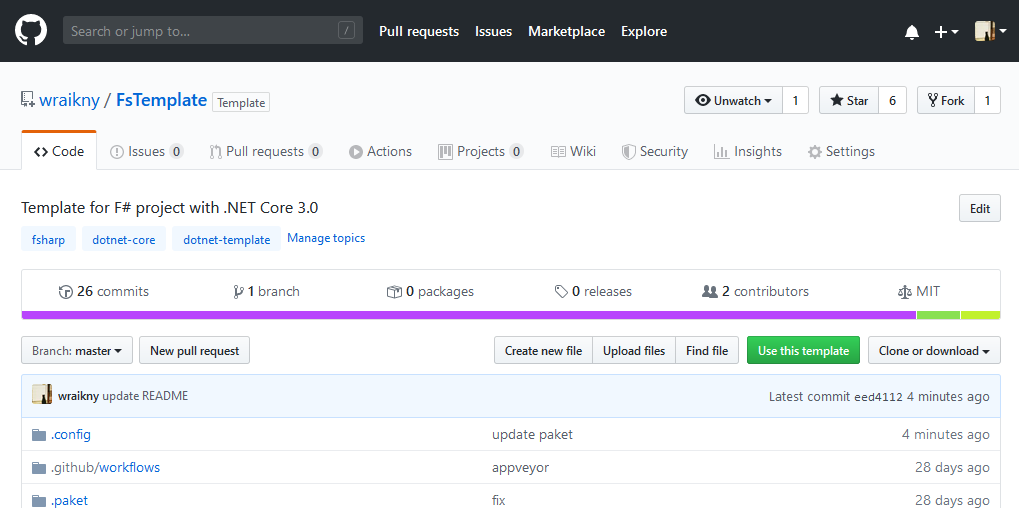The width and height of the screenshot is (1019, 508).
Task: Click Use this template
Action: click(x=803, y=350)
